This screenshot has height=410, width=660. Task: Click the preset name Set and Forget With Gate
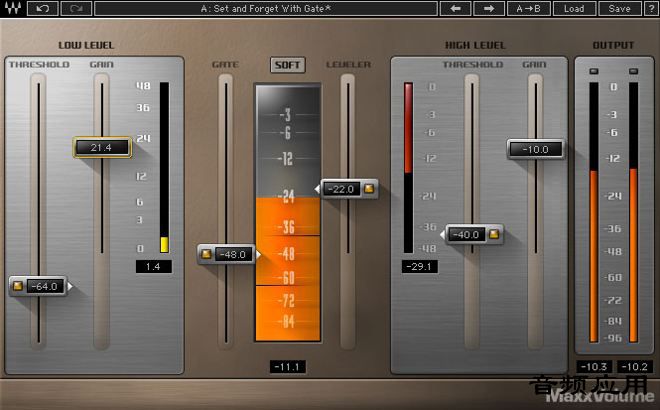pyautogui.click(x=266, y=8)
